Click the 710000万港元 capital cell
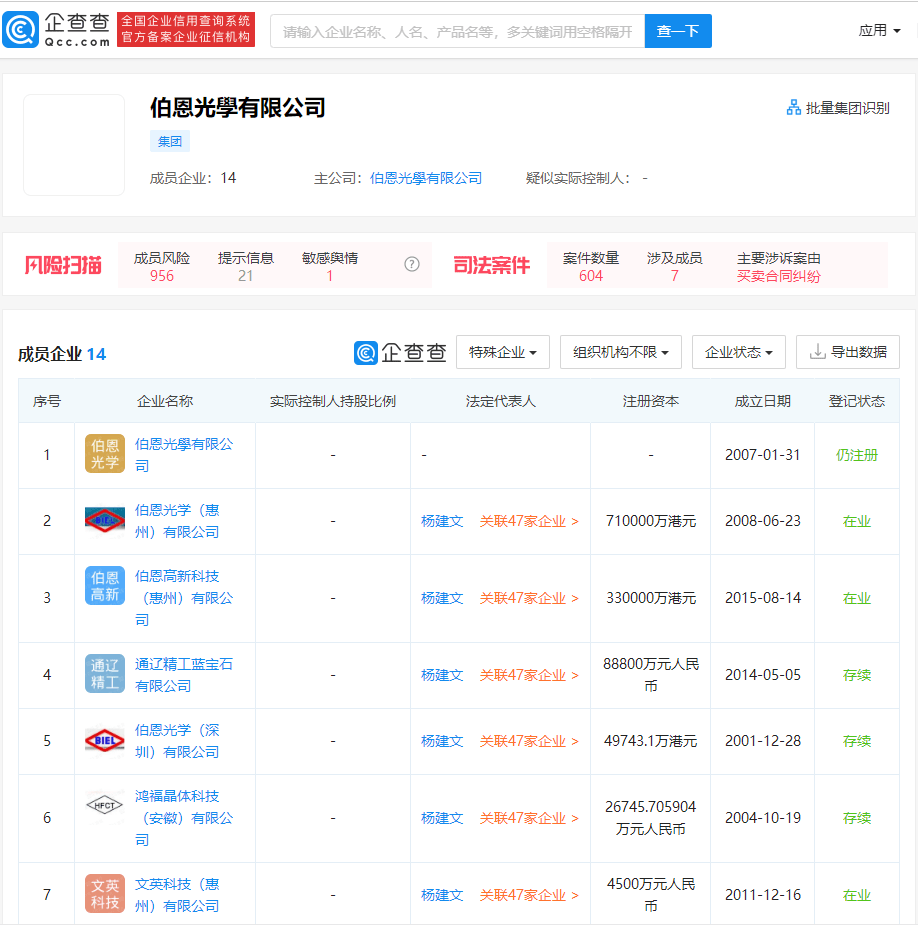Screen dimensions: 918x927 click(650, 521)
